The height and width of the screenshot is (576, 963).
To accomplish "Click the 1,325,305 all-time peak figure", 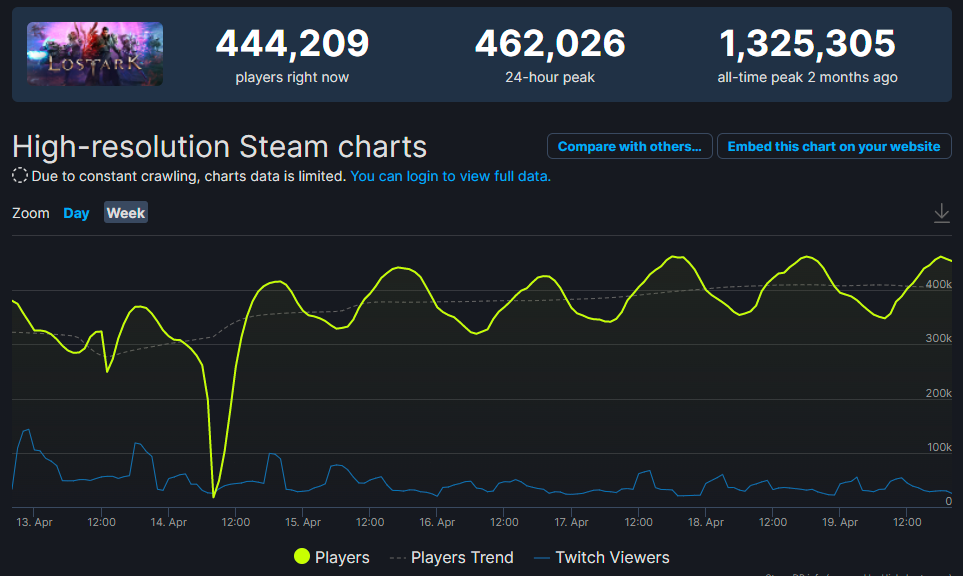I will (x=807, y=44).
